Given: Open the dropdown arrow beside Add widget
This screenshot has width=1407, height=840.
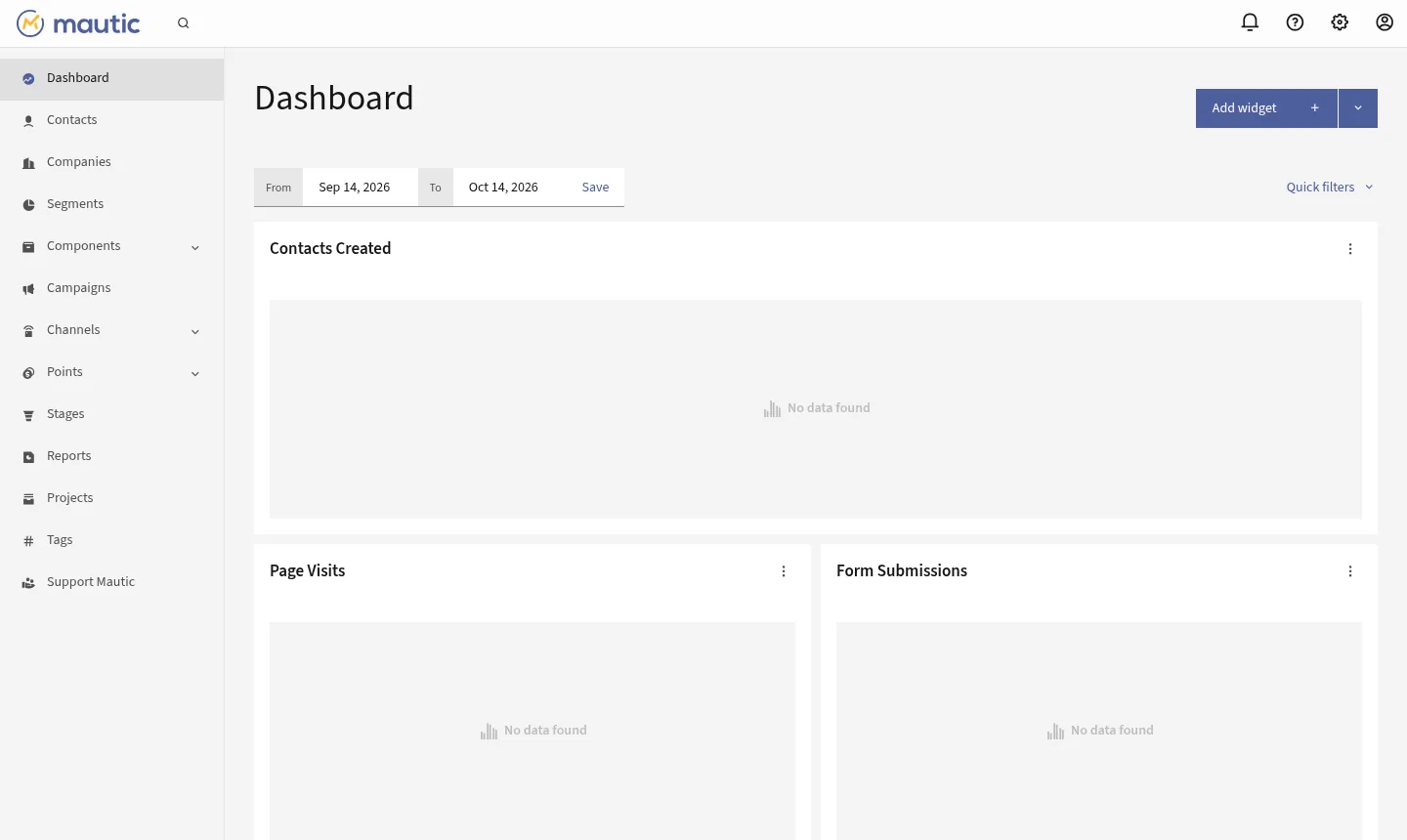Looking at the screenshot, I should 1358,108.
